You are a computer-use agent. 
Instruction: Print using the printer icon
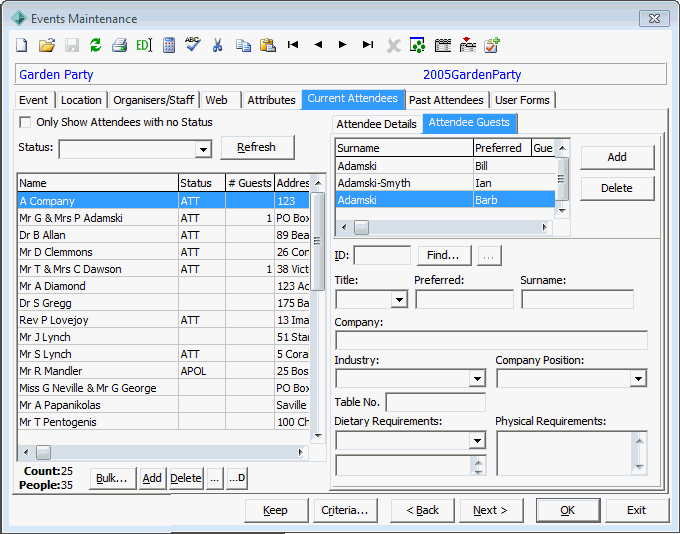119,45
